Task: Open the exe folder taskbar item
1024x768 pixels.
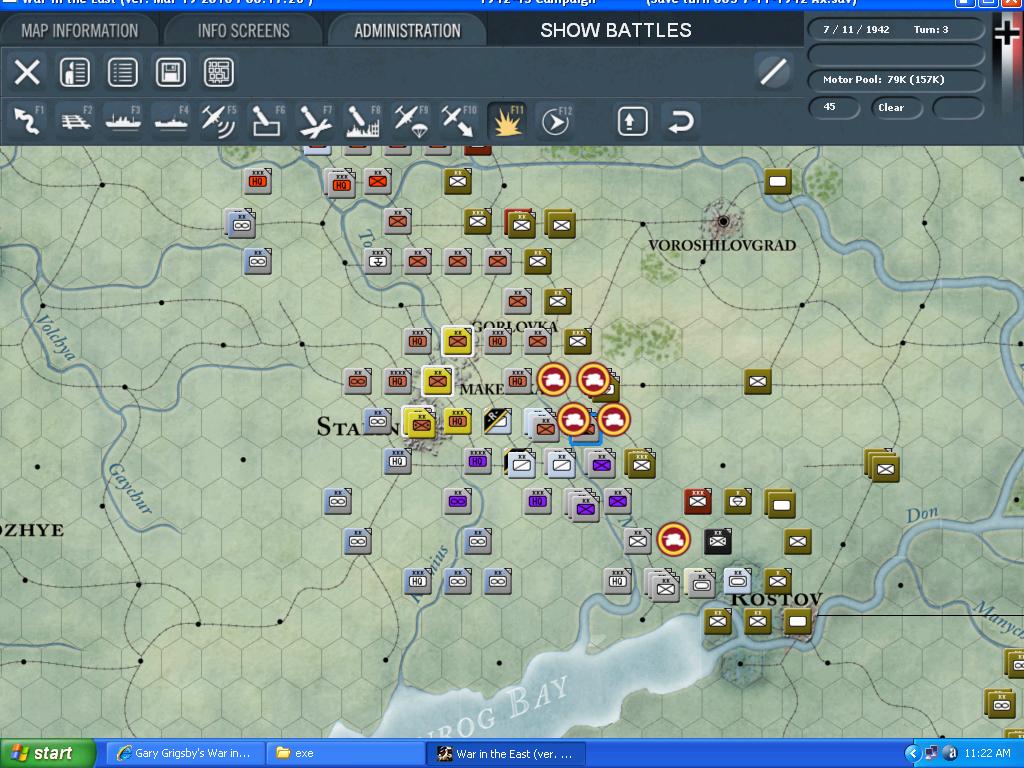Action: 346,754
